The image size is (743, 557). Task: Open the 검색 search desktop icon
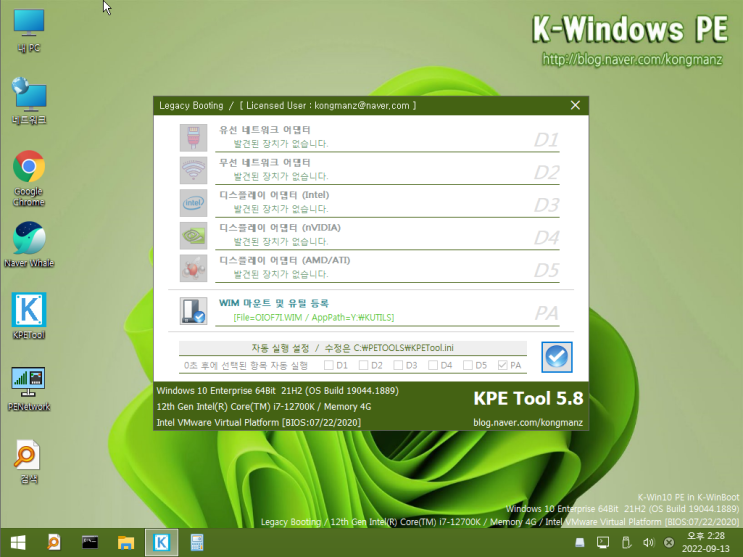pyautogui.click(x=28, y=462)
